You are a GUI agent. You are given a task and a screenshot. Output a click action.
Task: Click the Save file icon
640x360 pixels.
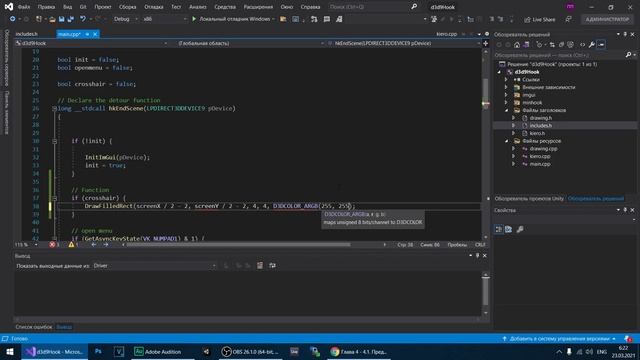[61, 19]
